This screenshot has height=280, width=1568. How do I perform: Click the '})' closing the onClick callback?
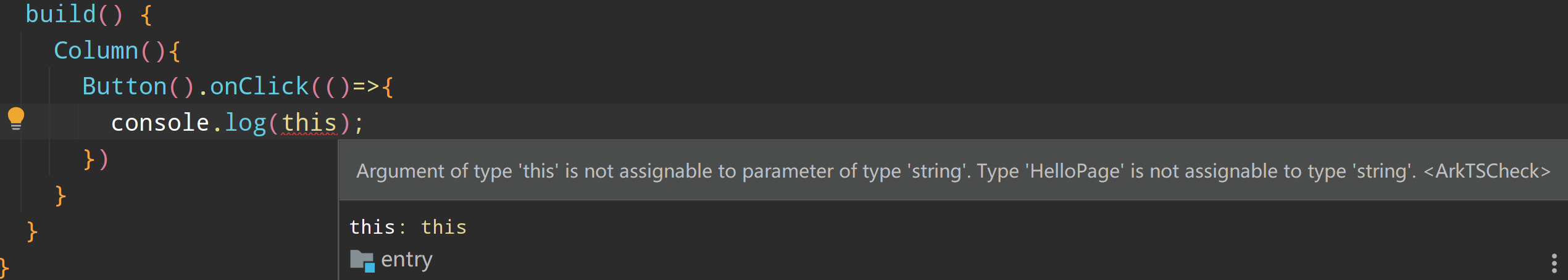coord(96,159)
